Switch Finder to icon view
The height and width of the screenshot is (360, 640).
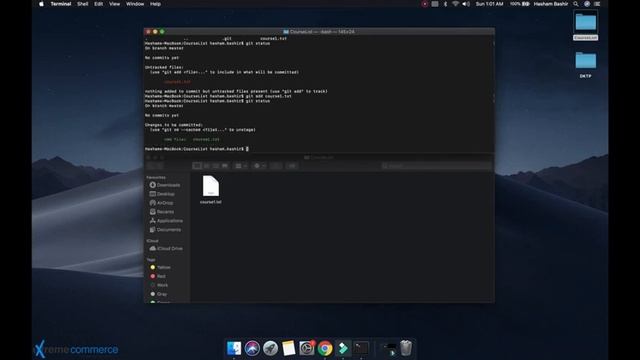pyautogui.click(x=197, y=166)
